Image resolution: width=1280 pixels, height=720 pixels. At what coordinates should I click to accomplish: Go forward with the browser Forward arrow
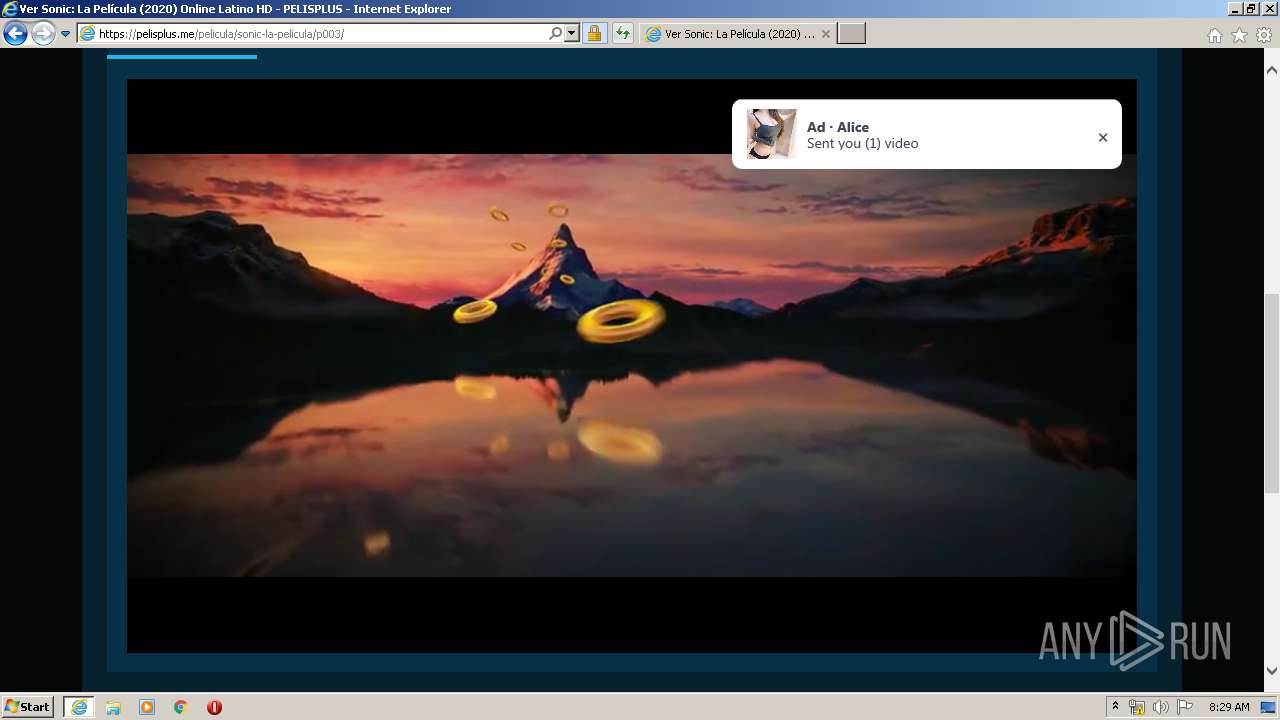tap(43, 34)
